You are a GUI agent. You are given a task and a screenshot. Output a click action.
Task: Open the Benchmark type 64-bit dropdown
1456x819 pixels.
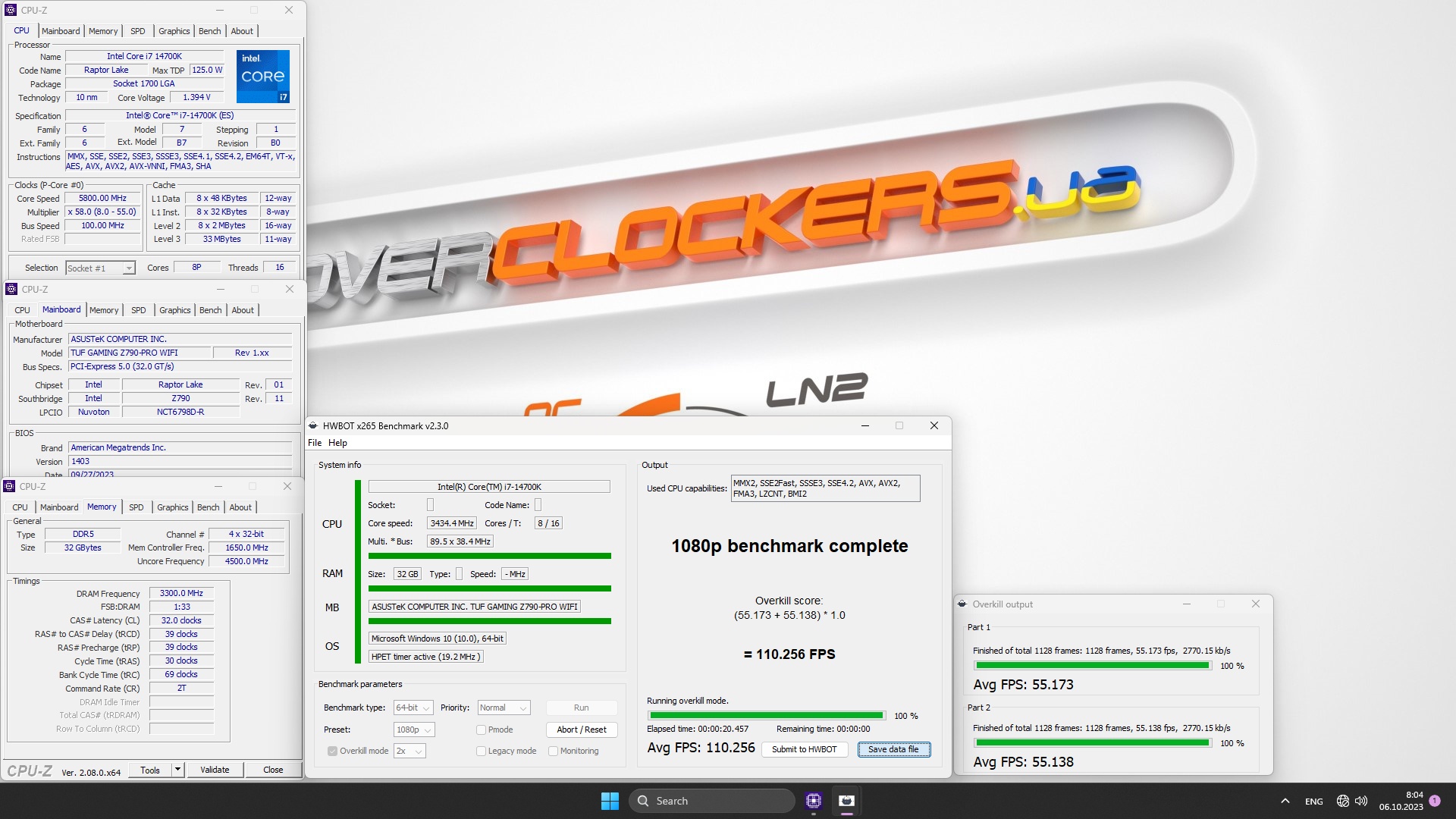(413, 708)
